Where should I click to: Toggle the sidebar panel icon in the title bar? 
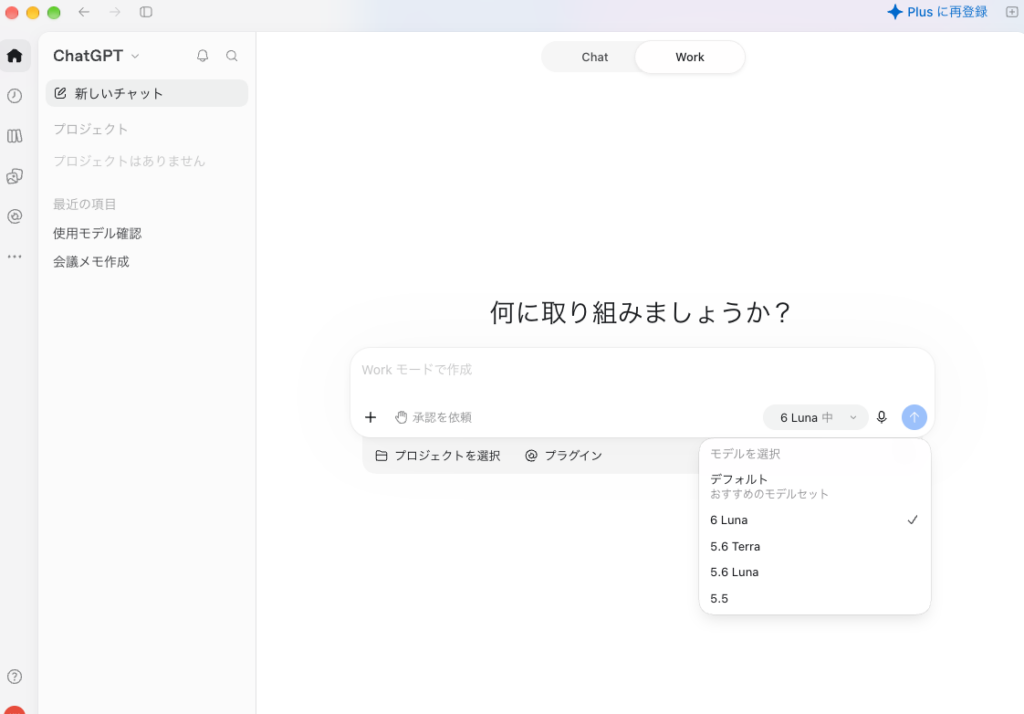[146, 12]
